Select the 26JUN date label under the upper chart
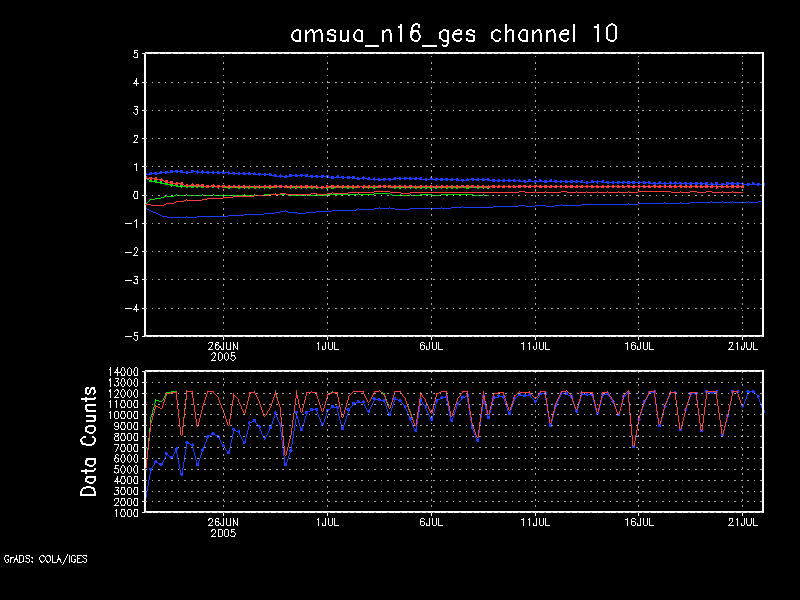 click(x=223, y=345)
